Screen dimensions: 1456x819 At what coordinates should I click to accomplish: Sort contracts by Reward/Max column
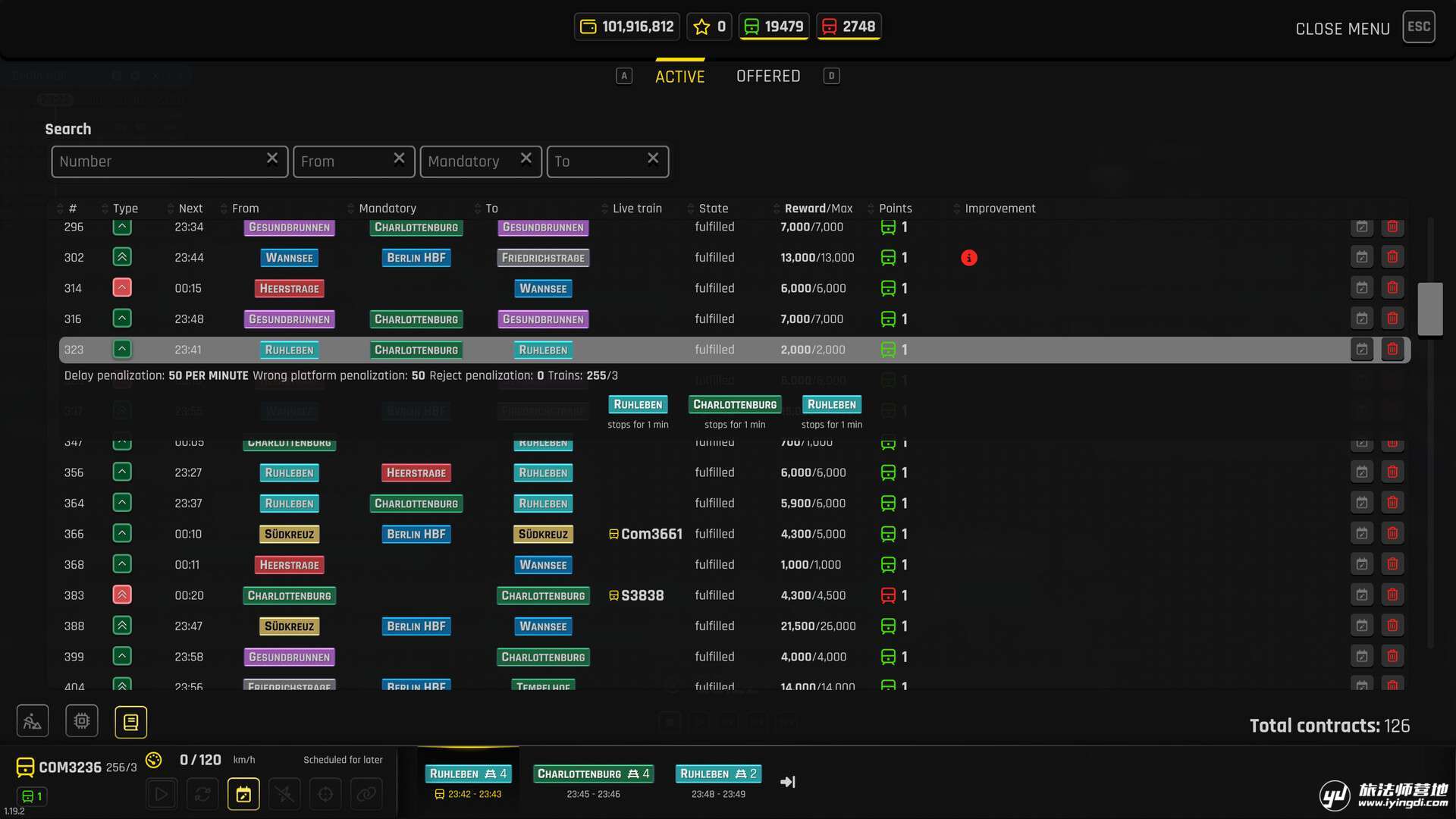[x=813, y=209]
